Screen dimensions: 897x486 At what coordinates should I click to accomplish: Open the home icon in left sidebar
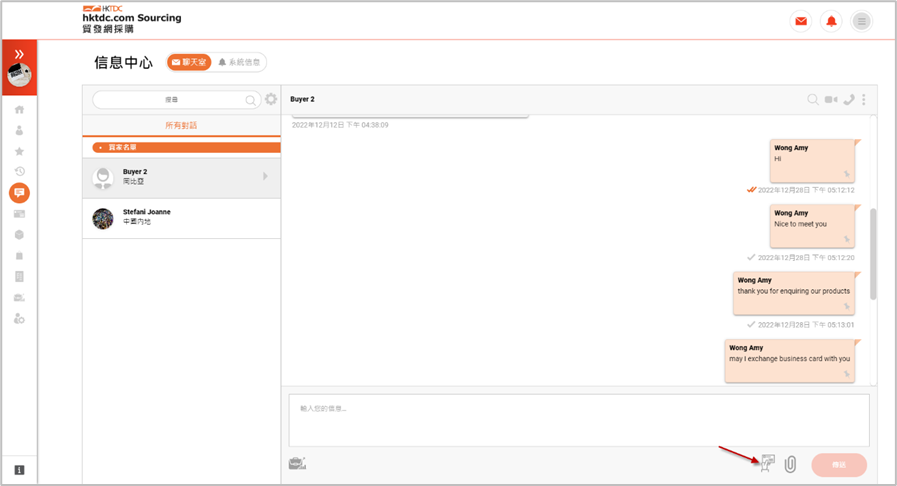(19, 110)
